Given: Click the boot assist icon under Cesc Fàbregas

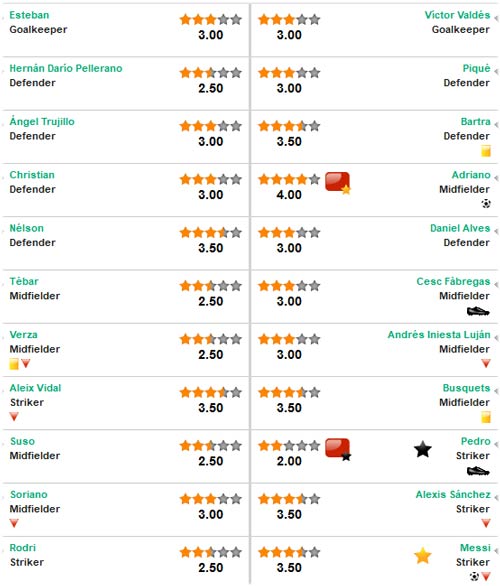Looking at the screenshot, I should 478,311.
